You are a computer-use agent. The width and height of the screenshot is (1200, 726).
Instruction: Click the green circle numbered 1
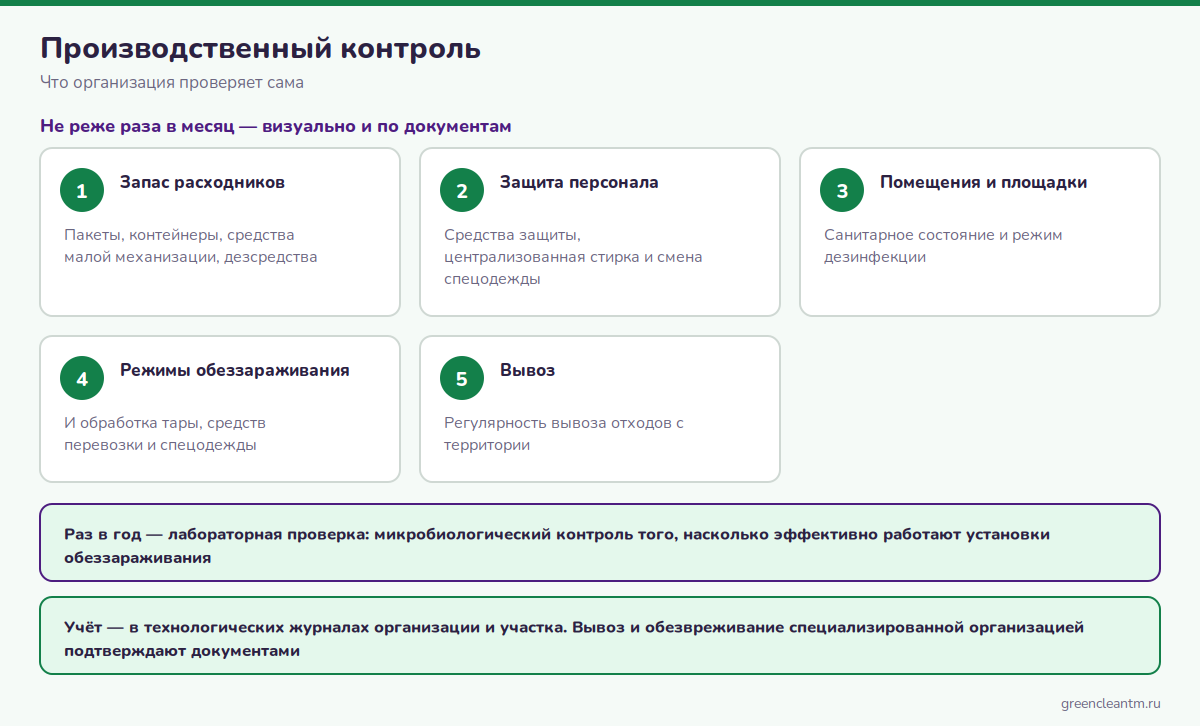(82, 191)
